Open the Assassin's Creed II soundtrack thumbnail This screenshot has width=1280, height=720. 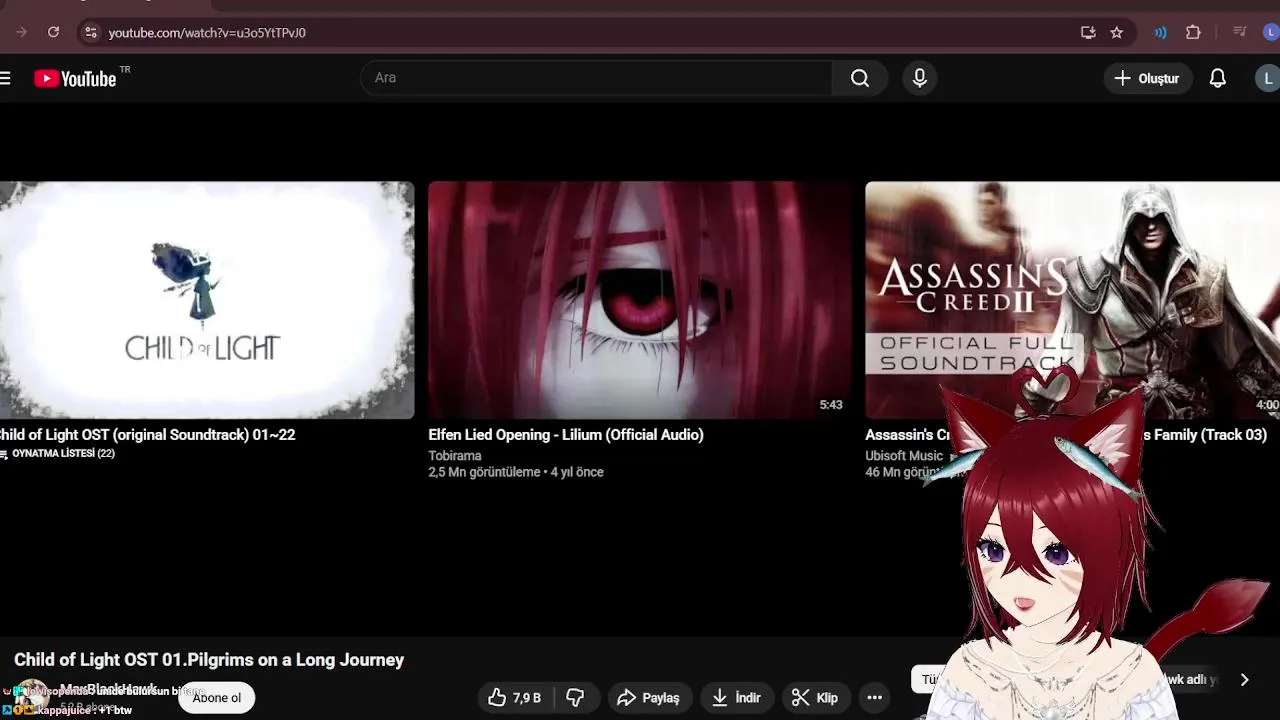click(1072, 300)
